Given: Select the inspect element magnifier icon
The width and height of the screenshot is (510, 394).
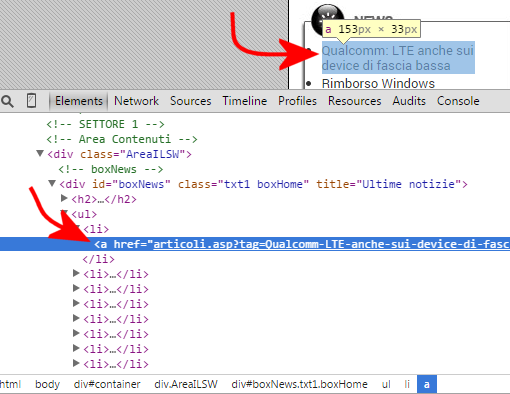Looking at the screenshot, I should (x=7, y=101).
